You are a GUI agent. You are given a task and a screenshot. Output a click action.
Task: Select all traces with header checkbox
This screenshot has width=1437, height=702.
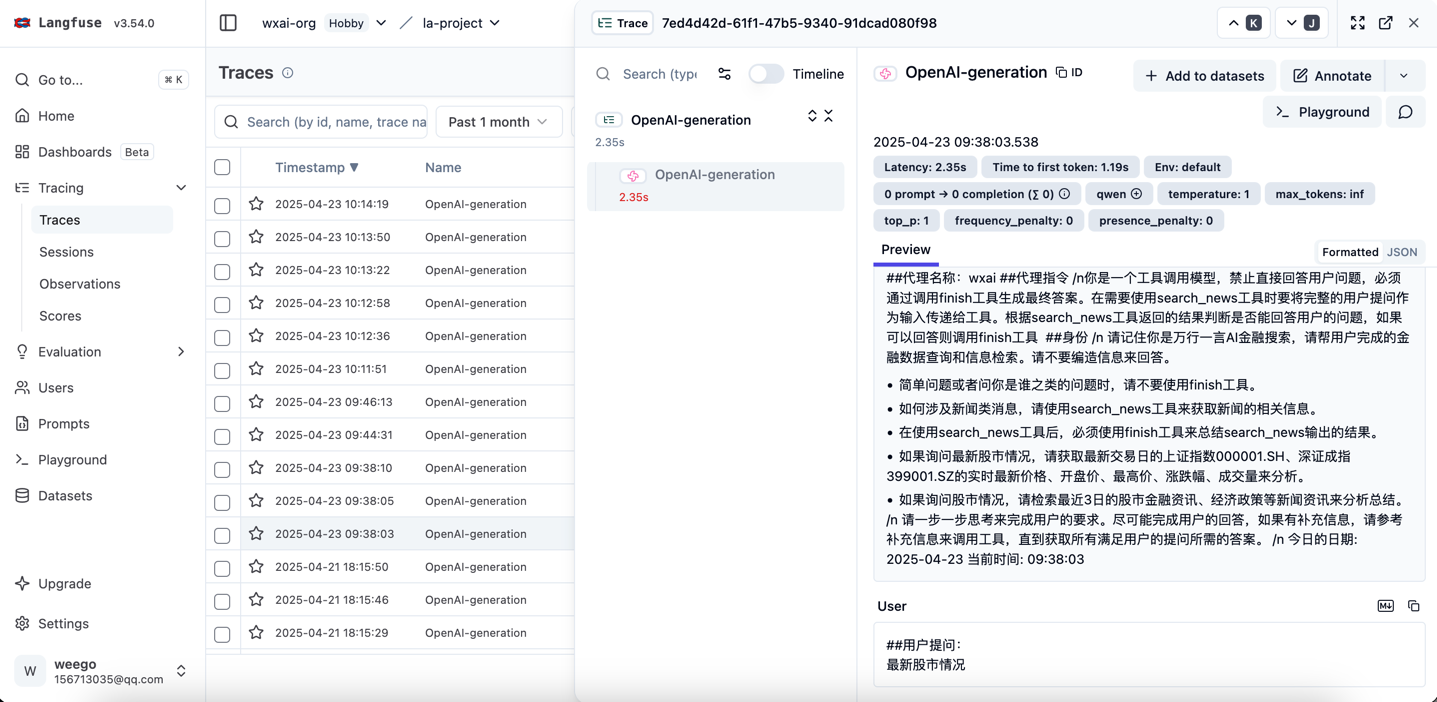222,167
